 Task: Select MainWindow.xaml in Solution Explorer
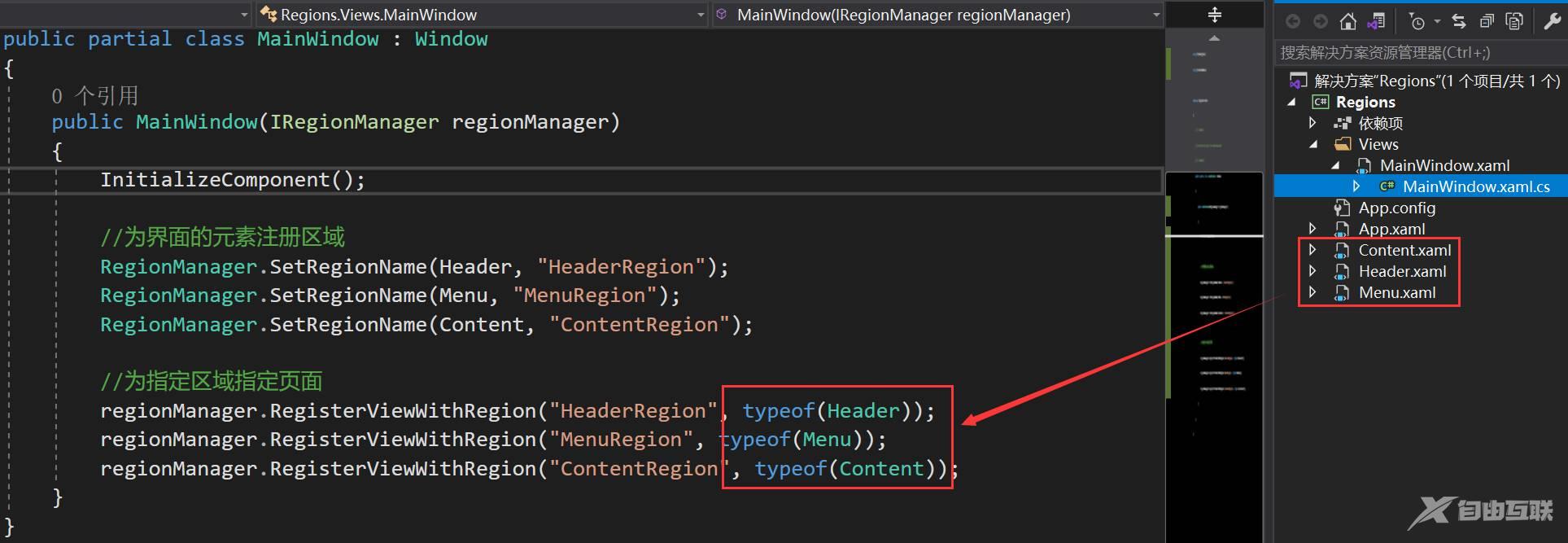[x=1444, y=165]
